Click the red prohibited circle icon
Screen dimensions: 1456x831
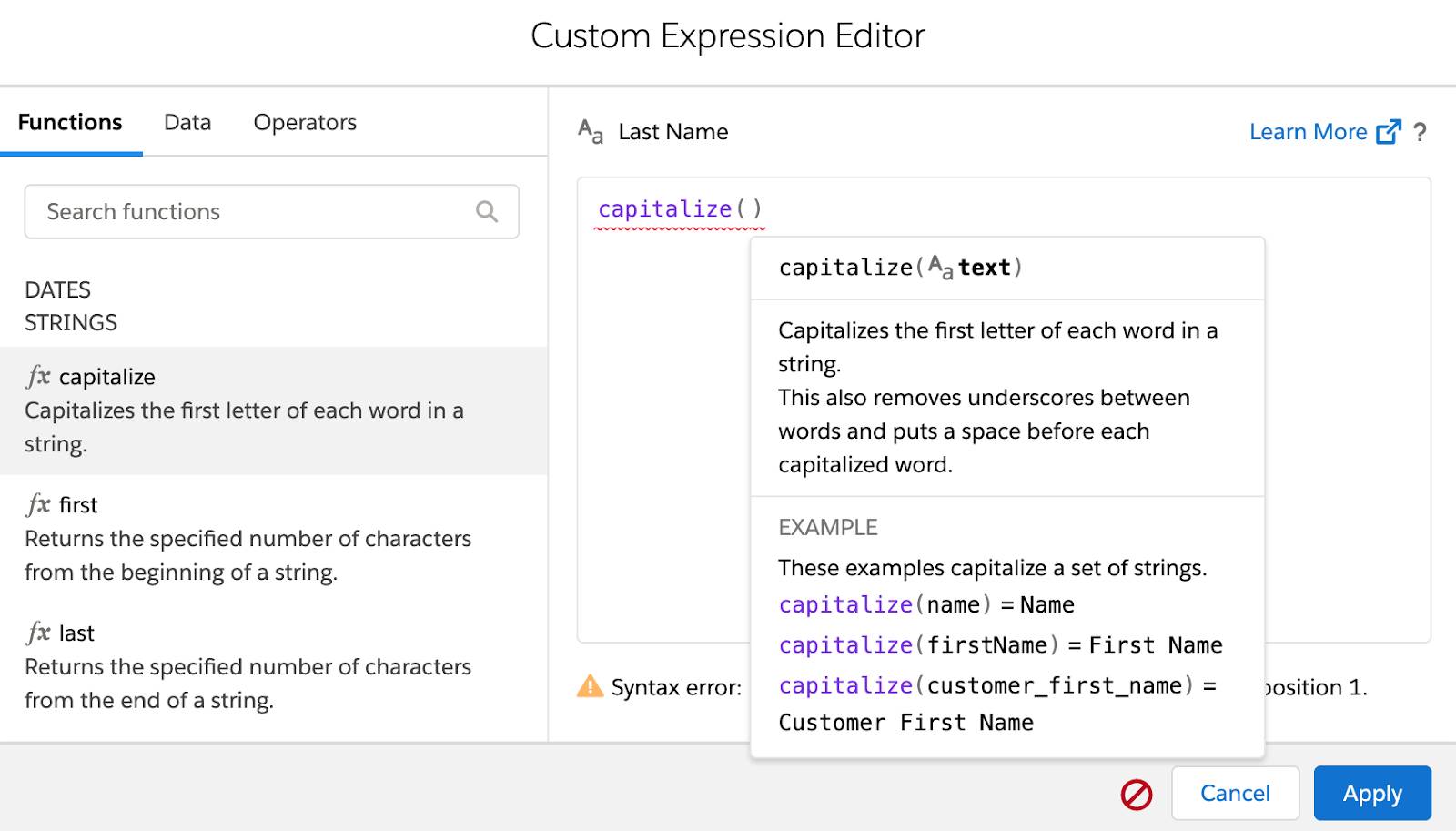click(x=1137, y=794)
